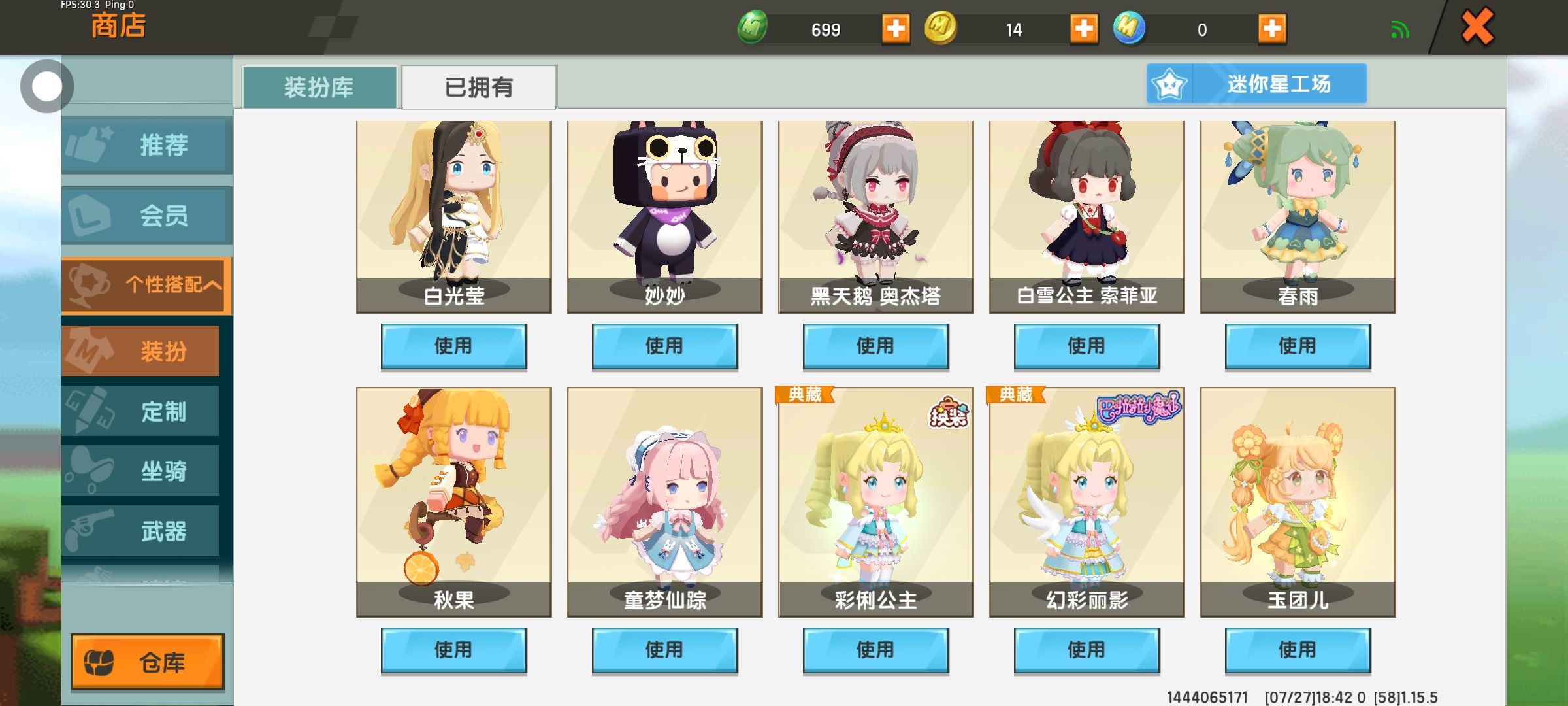
Task: Tap the floating white circle record button
Action: (46, 86)
